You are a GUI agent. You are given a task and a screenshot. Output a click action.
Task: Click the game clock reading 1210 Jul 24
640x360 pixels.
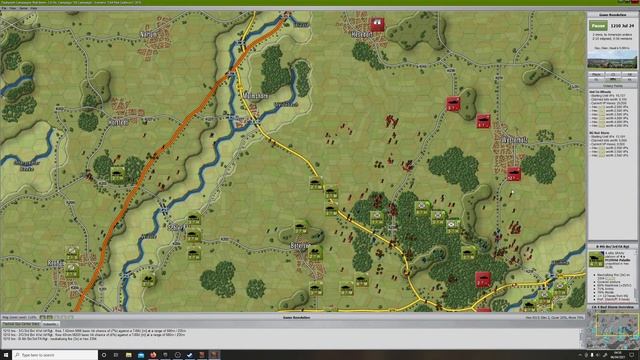click(622, 26)
